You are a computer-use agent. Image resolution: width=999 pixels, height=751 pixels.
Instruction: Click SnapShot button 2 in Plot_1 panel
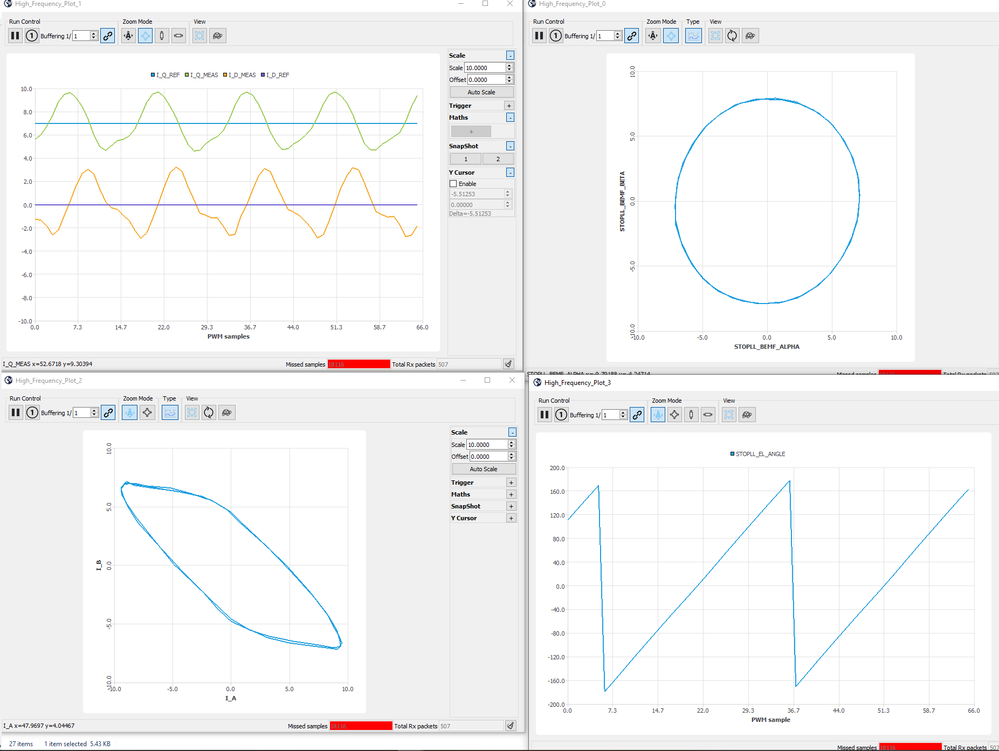pyautogui.click(x=498, y=159)
